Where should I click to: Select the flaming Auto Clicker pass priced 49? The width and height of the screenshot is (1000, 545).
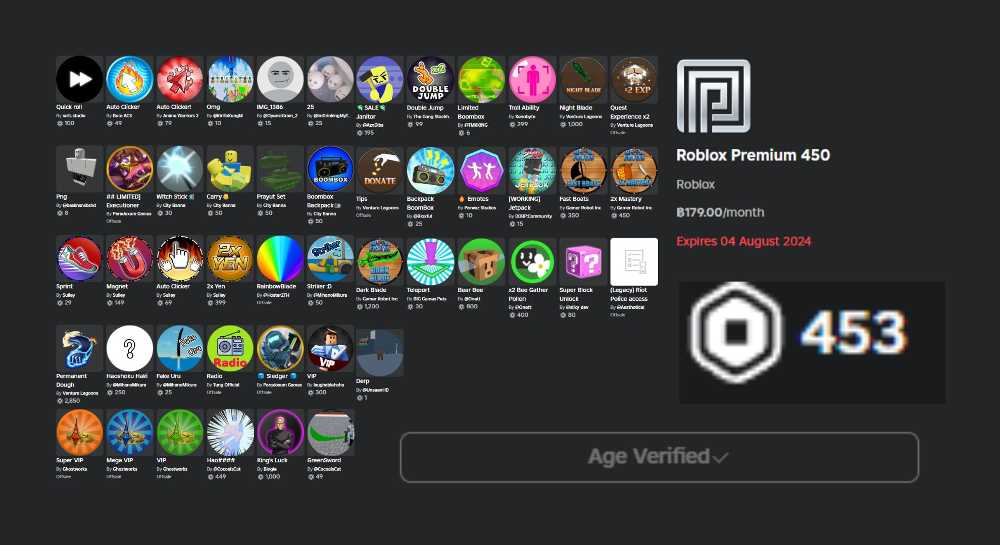[129, 80]
